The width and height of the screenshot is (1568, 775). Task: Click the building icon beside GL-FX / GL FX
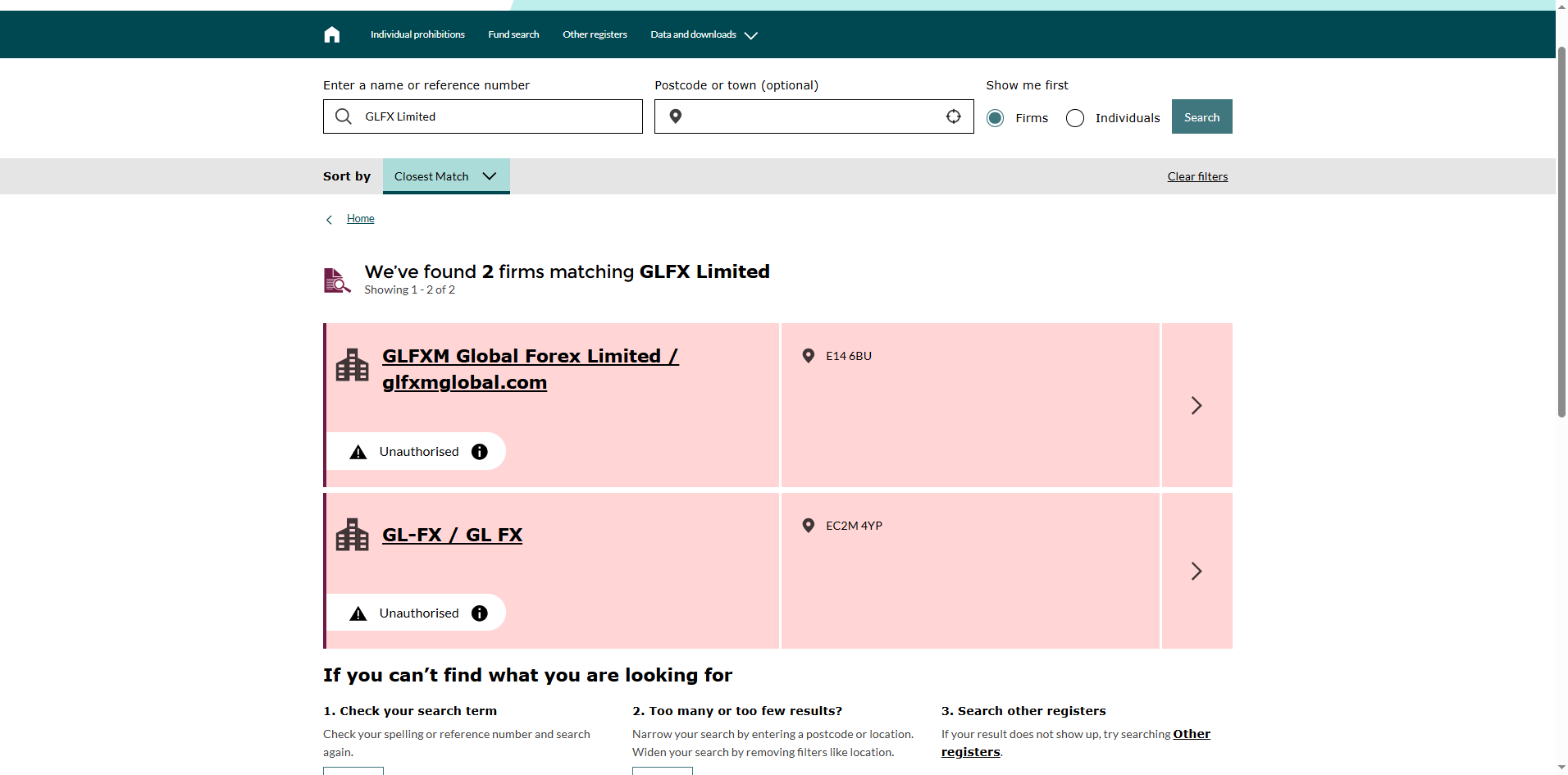click(353, 535)
